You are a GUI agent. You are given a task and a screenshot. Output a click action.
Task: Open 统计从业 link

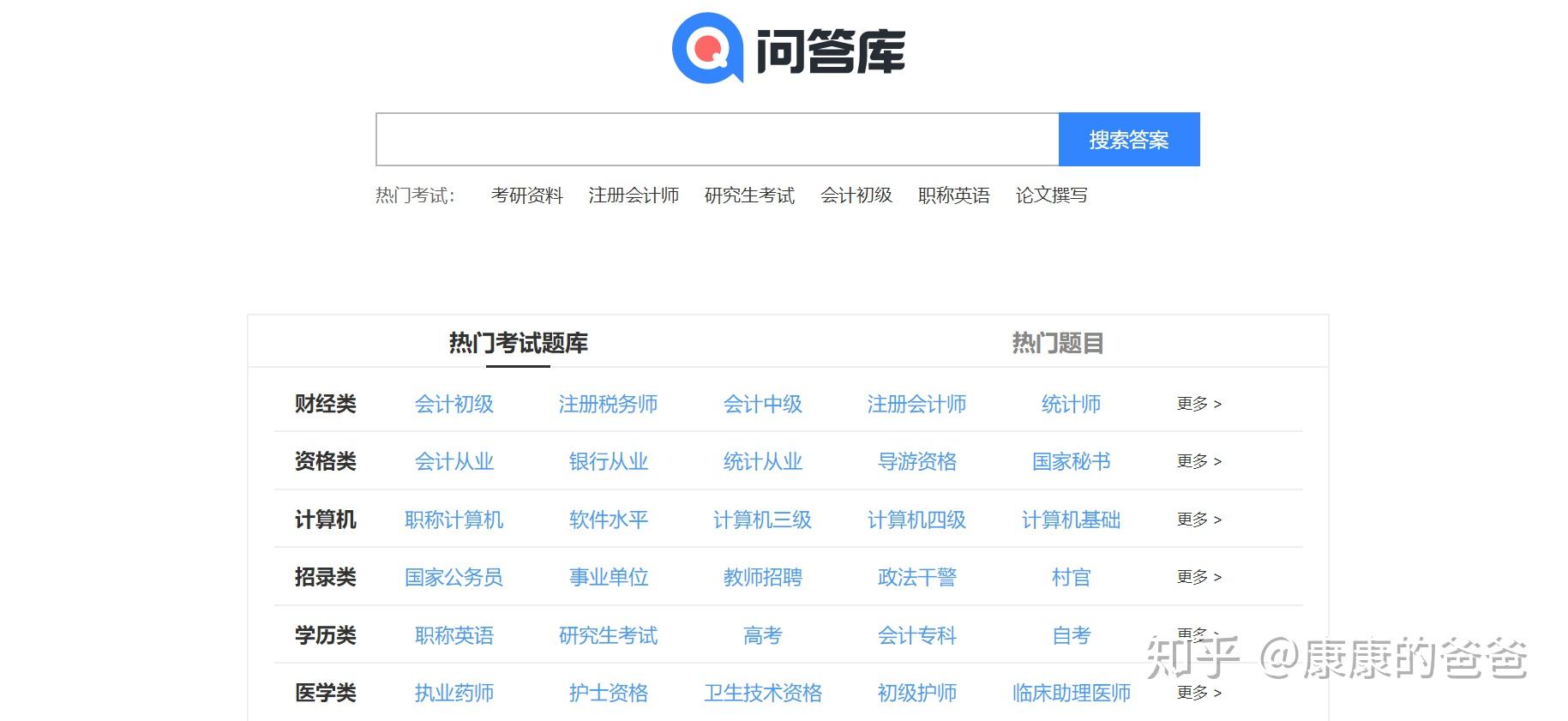(x=763, y=461)
